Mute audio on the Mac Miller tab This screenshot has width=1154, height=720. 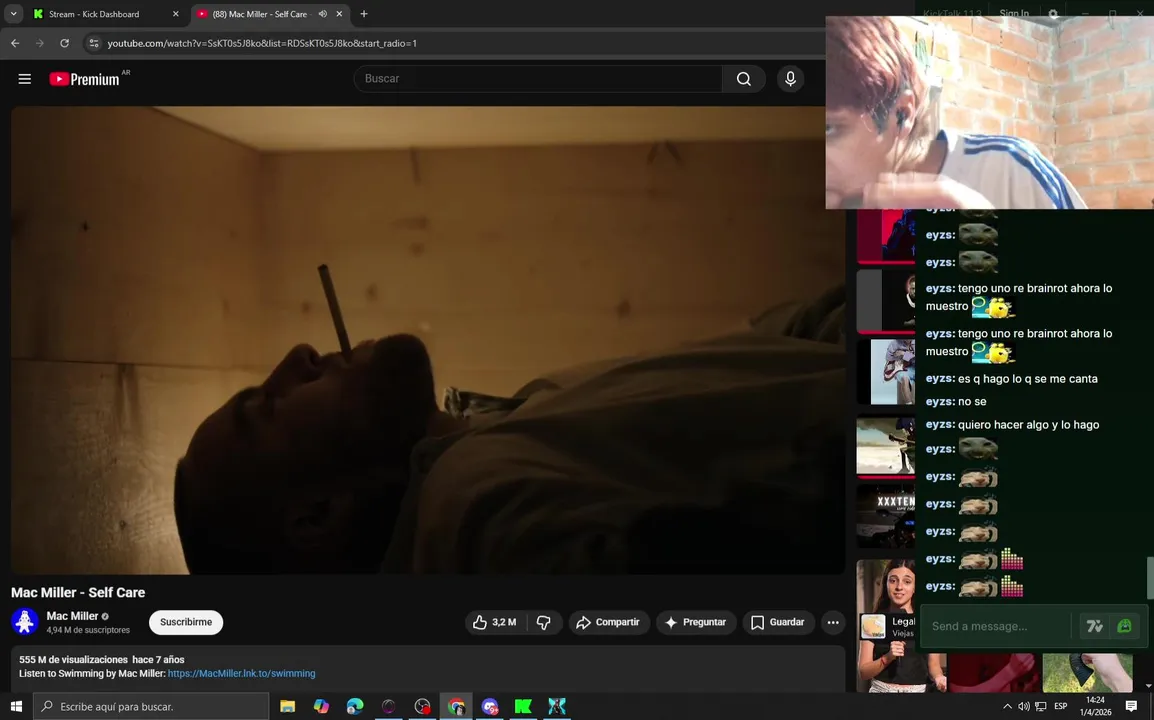[x=322, y=14]
